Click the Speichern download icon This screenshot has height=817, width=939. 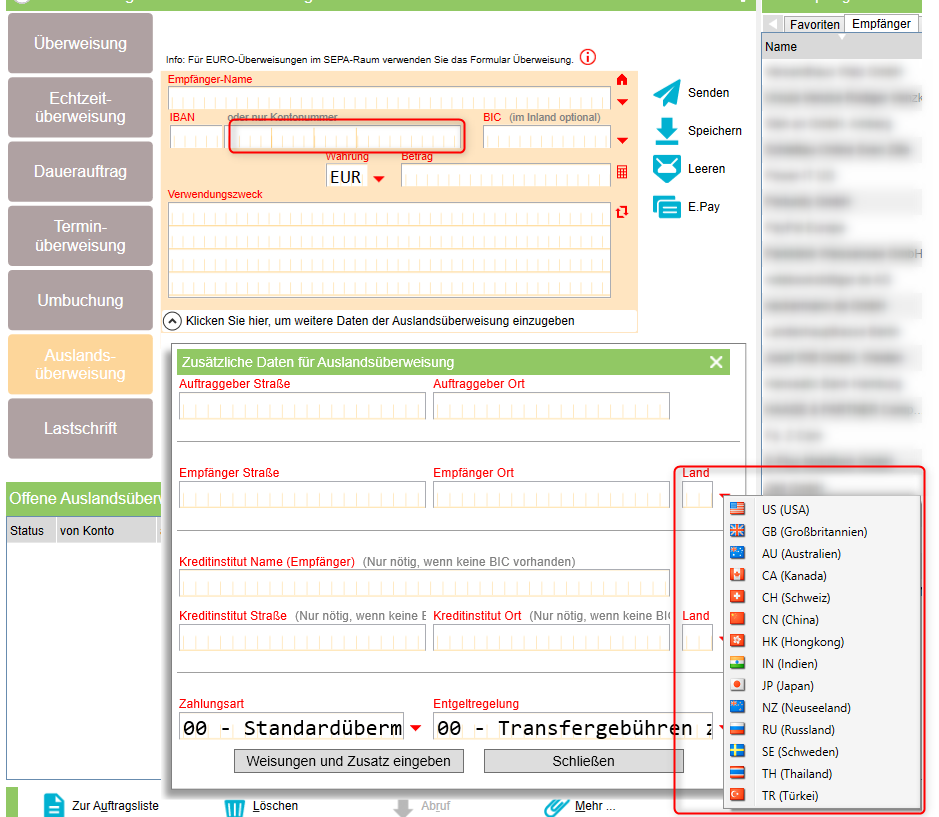pyautogui.click(x=667, y=131)
